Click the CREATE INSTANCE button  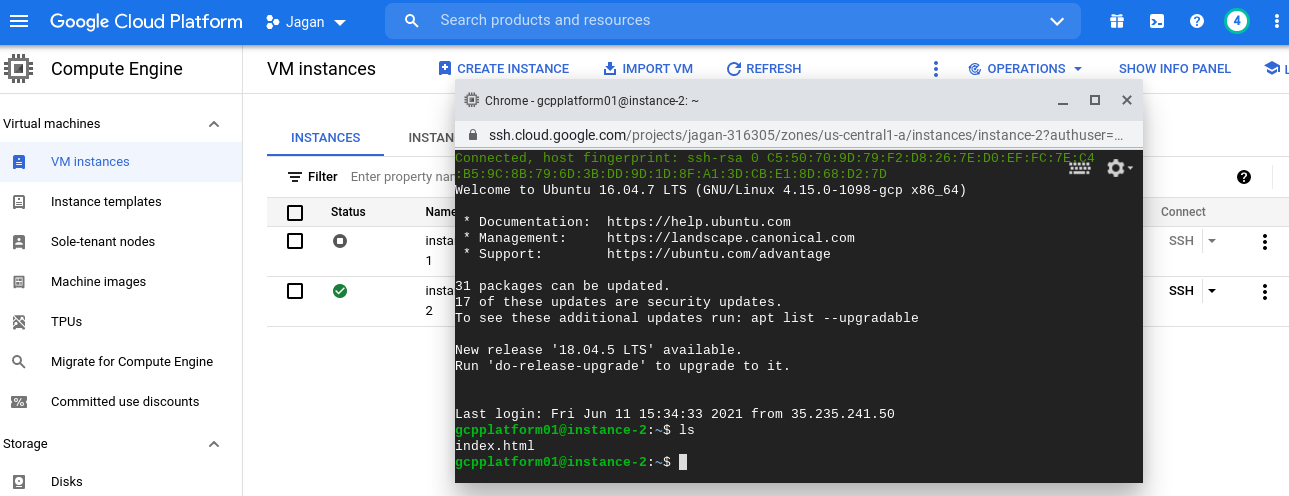(x=504, y=69)
